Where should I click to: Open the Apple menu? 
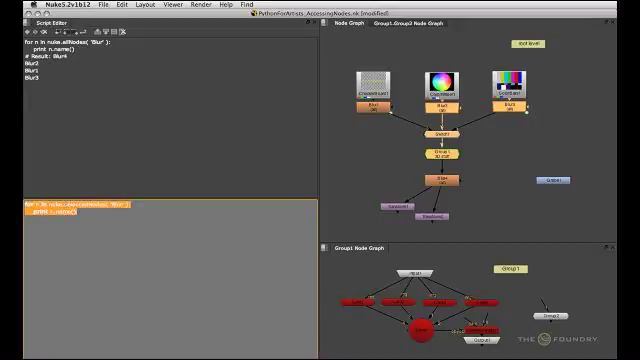[x=34, y=4]
